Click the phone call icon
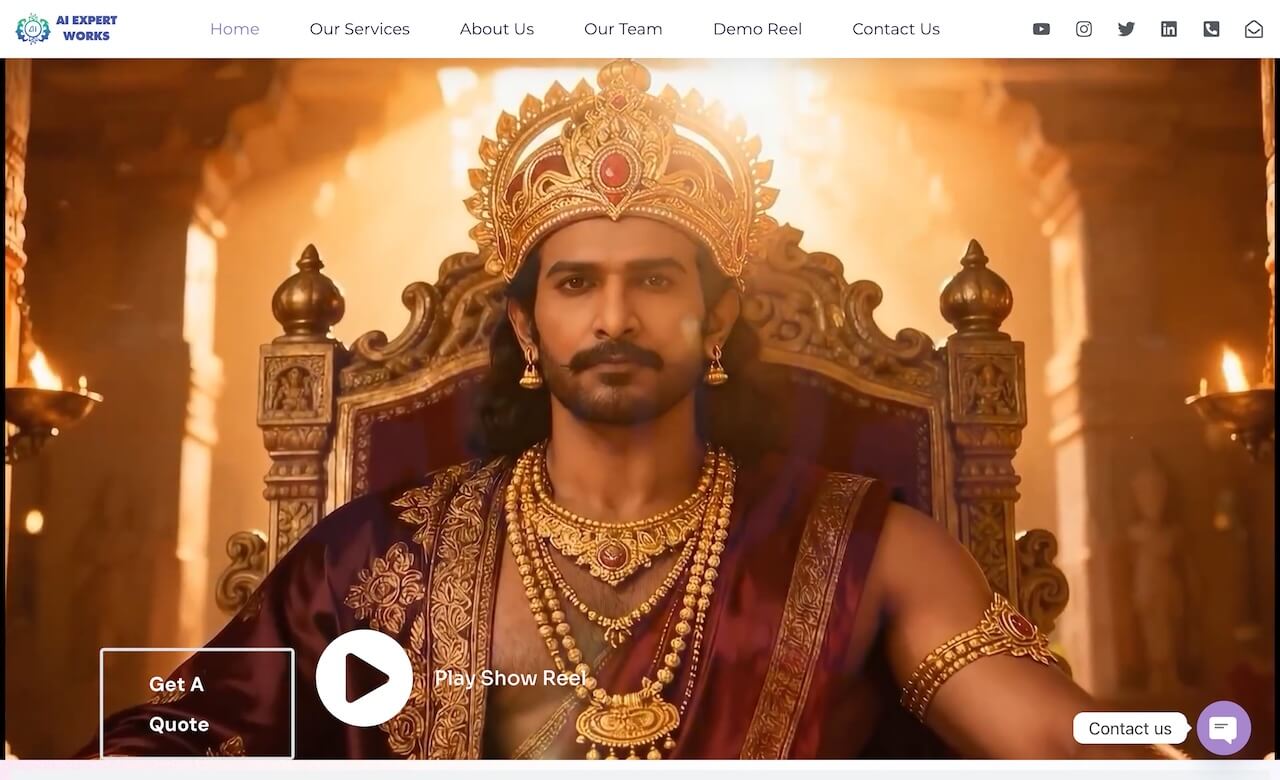 coord(1211,29)
